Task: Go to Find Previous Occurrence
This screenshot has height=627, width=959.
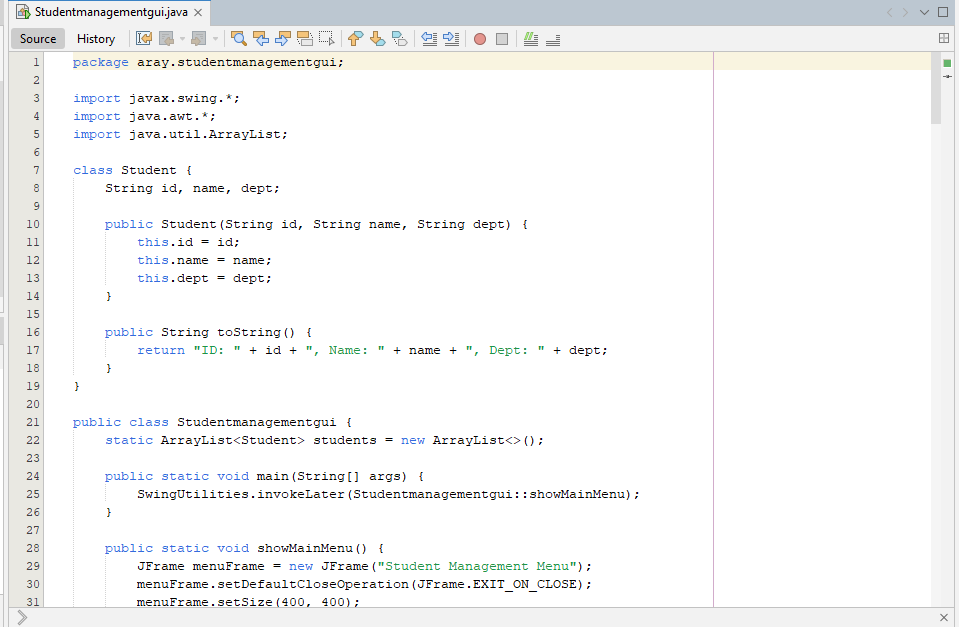Action: 261,39
